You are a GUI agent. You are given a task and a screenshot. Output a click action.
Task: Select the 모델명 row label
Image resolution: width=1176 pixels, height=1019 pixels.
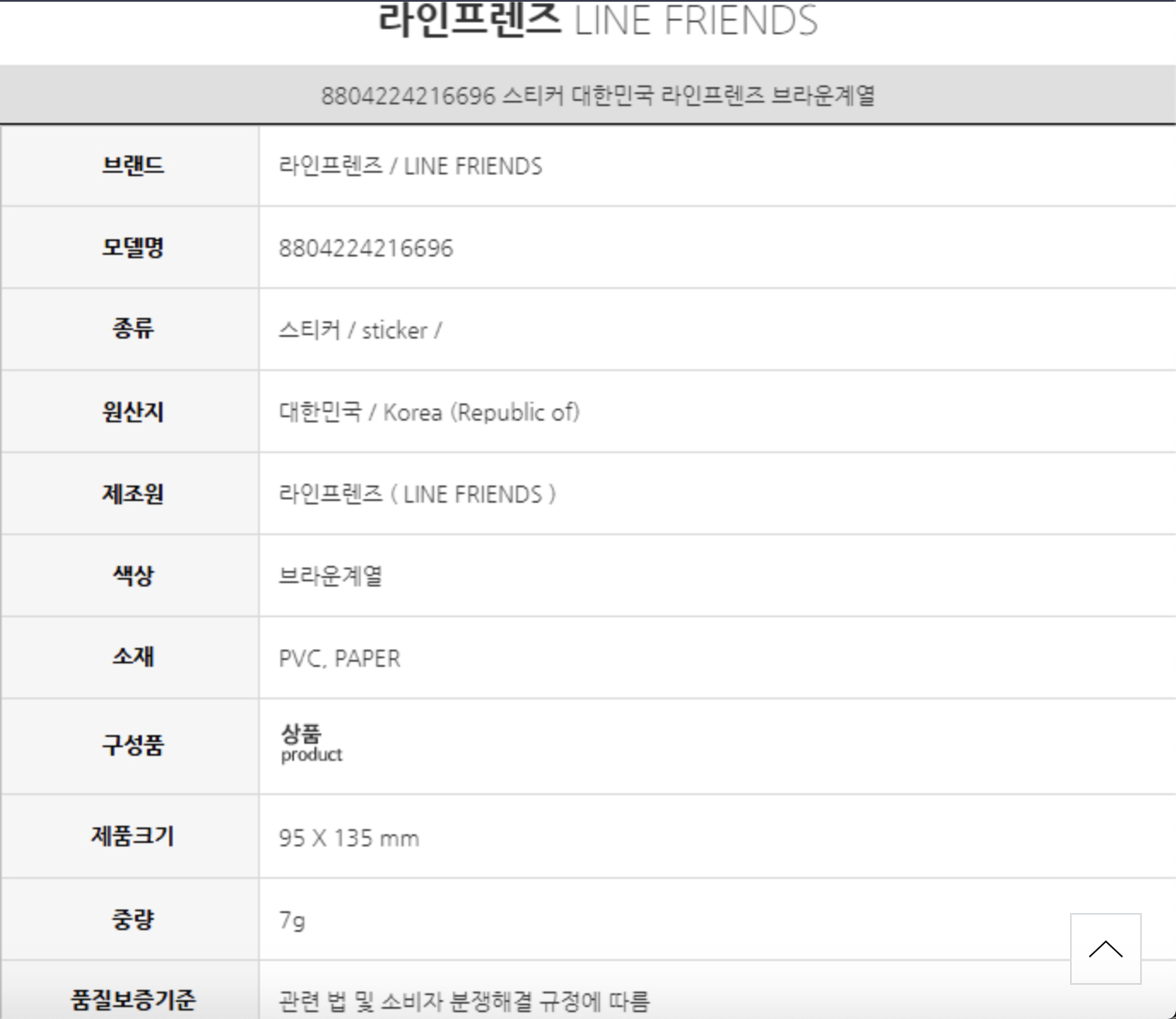coord(132,247)
